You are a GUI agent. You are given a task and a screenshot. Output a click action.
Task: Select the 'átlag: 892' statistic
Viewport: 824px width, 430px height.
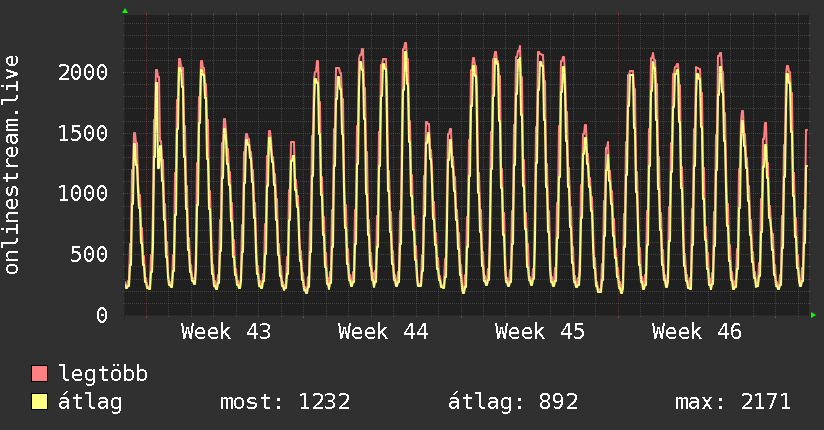(x=513, y=402)
